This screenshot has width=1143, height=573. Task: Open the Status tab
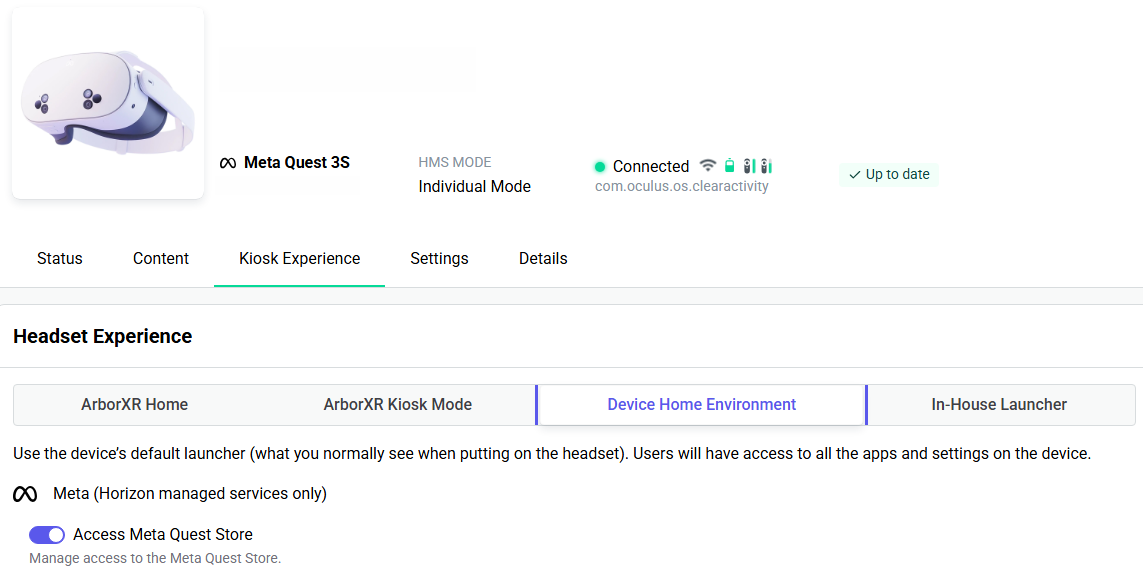coord(60,259)
